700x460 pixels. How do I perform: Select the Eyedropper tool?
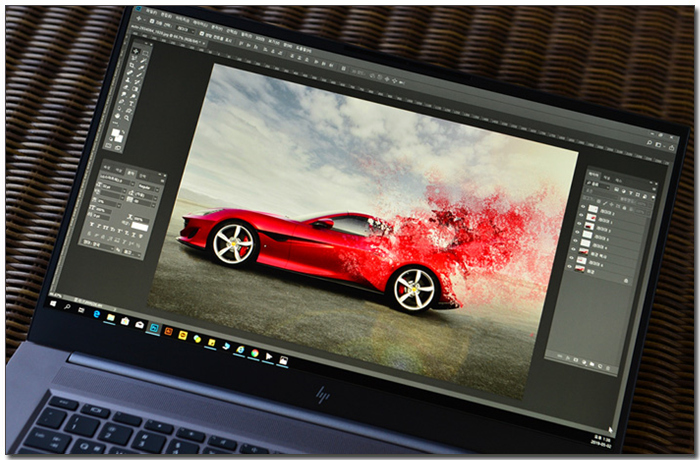point(141,67)
